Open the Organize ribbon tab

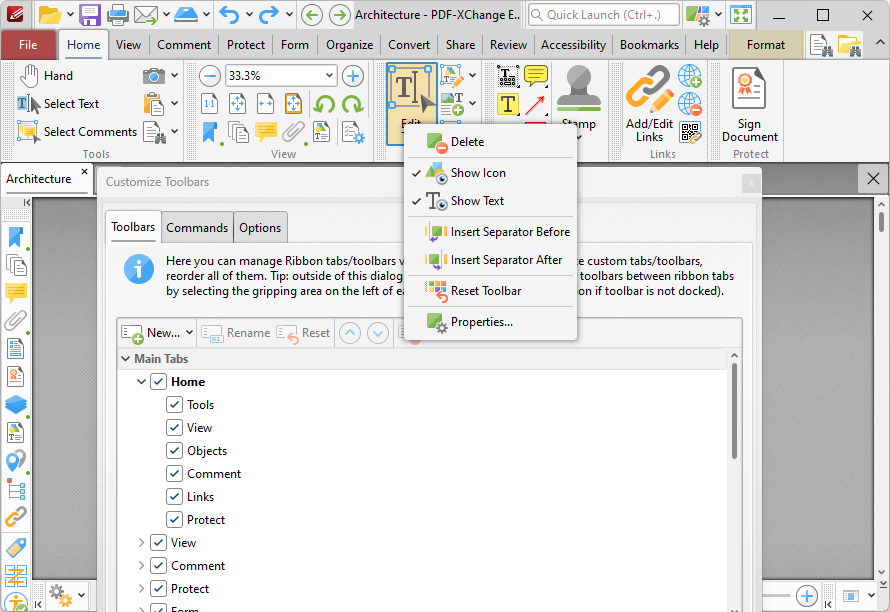[349, 45]
